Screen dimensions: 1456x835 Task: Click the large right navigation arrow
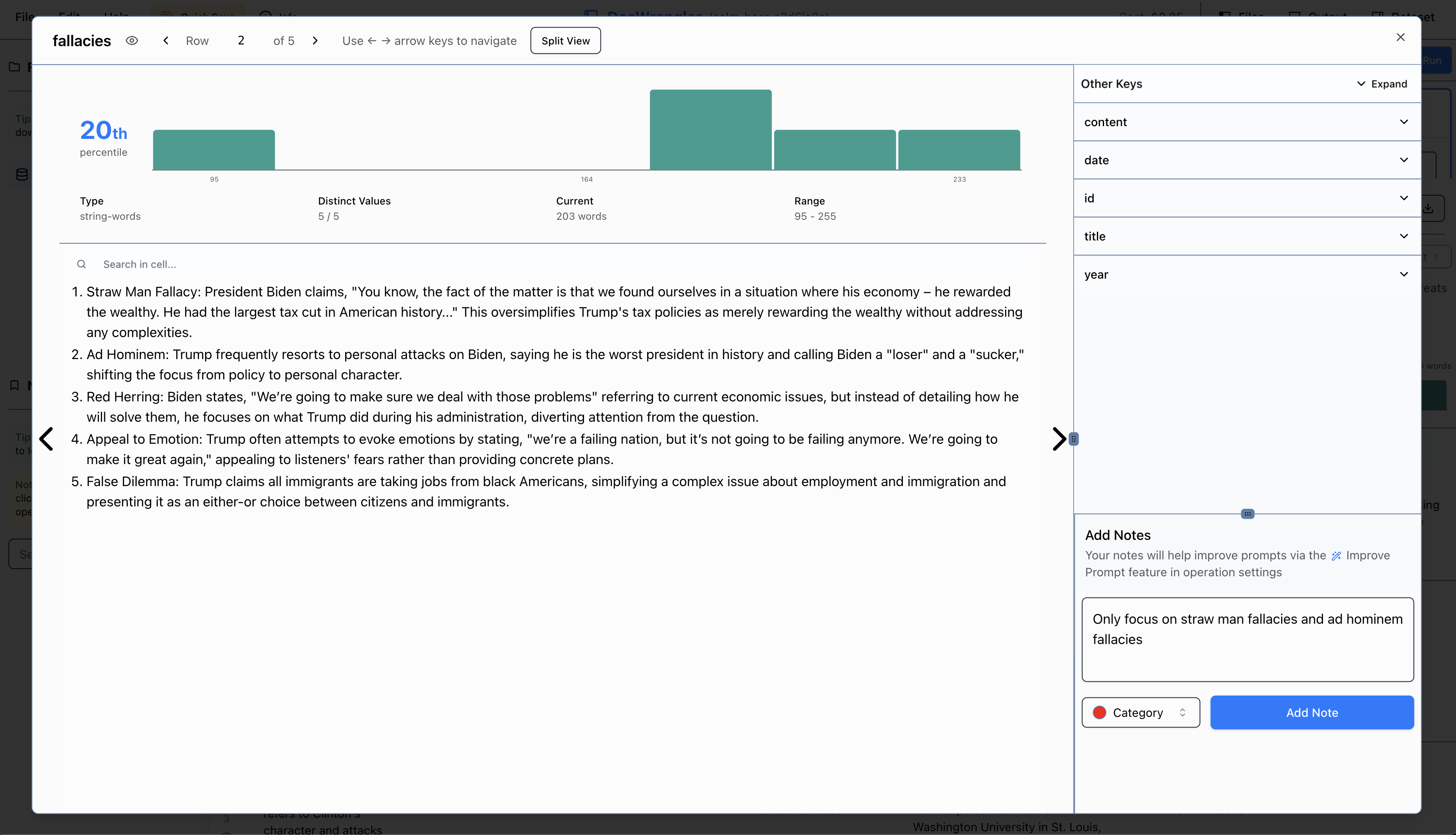pos(1059,439)
